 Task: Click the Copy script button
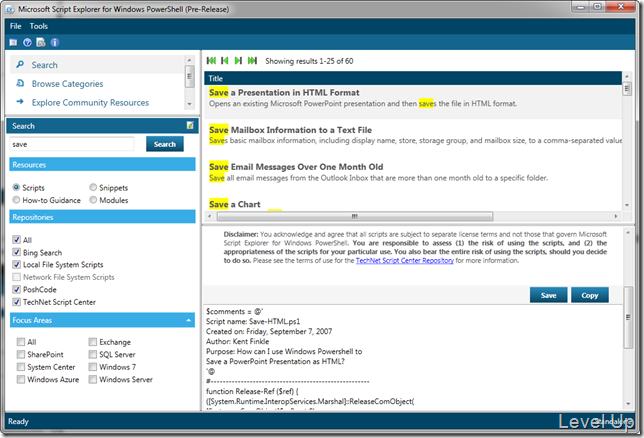[x=590, y=295]
